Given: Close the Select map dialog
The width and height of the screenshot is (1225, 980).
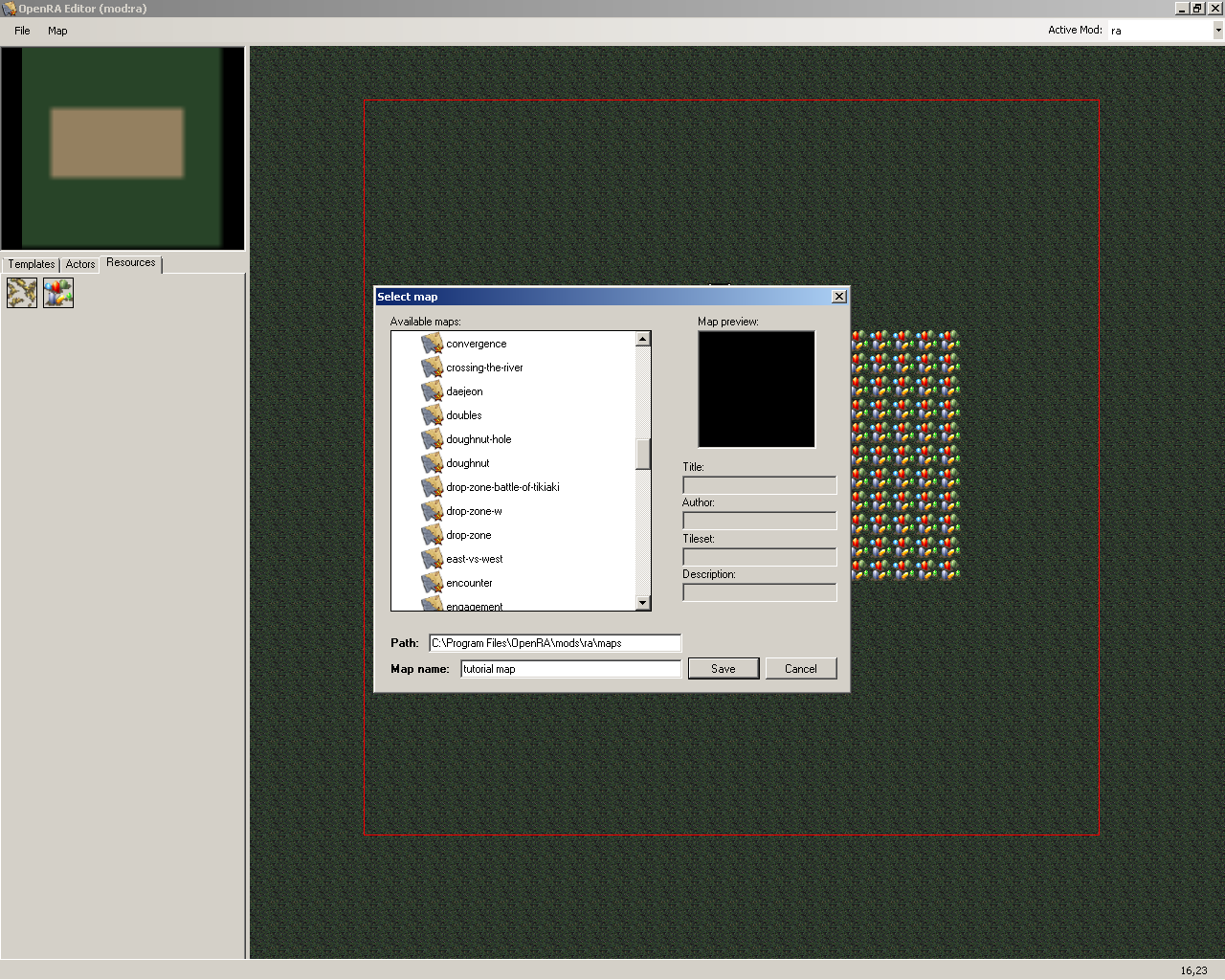Looking at the screenshot, I should coord(839,297).
